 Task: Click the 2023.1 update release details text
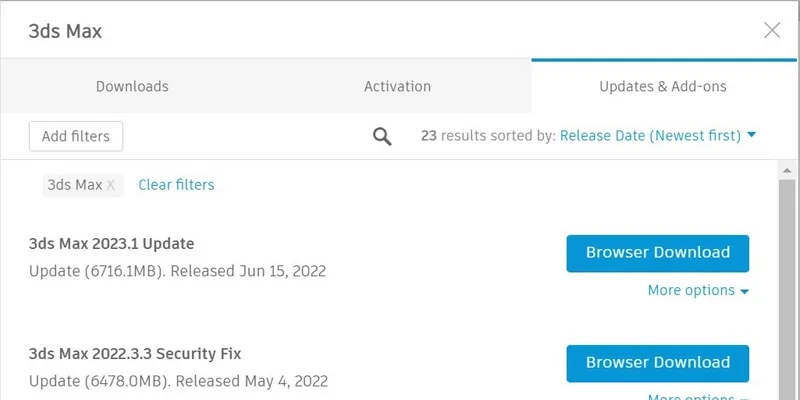point(177,271)
